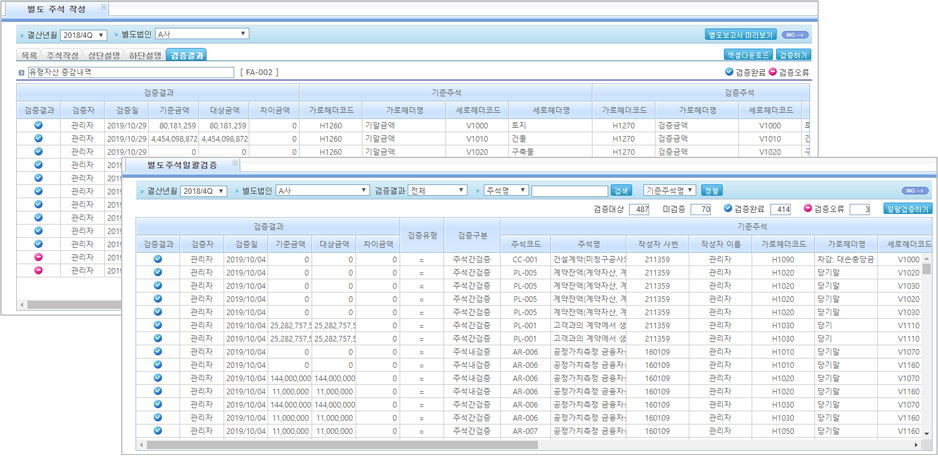Click the CC-001 주석코드 cell
This screenshot has width=938, height=462.
pyautogui.click(x=526, y=259)
